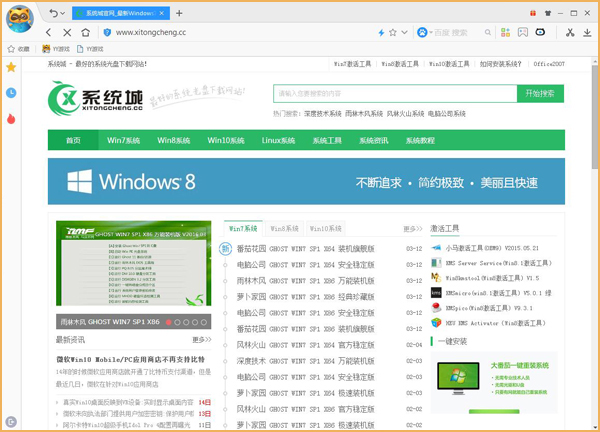Click the undo closed tab arrow icon
The width and height of the screenshot is (600, 432).
point(53,13)
